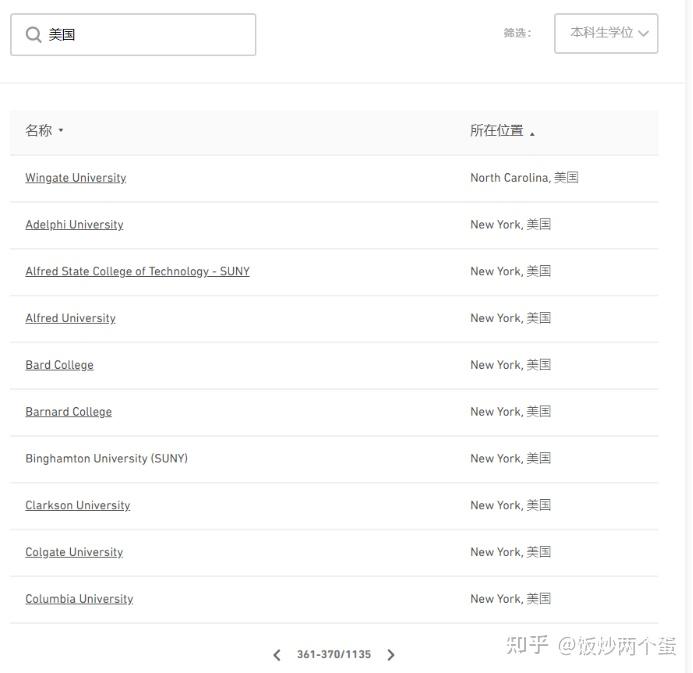Go to next page arrow
This screenshot has width=693, height=673.
click(391, 655)
